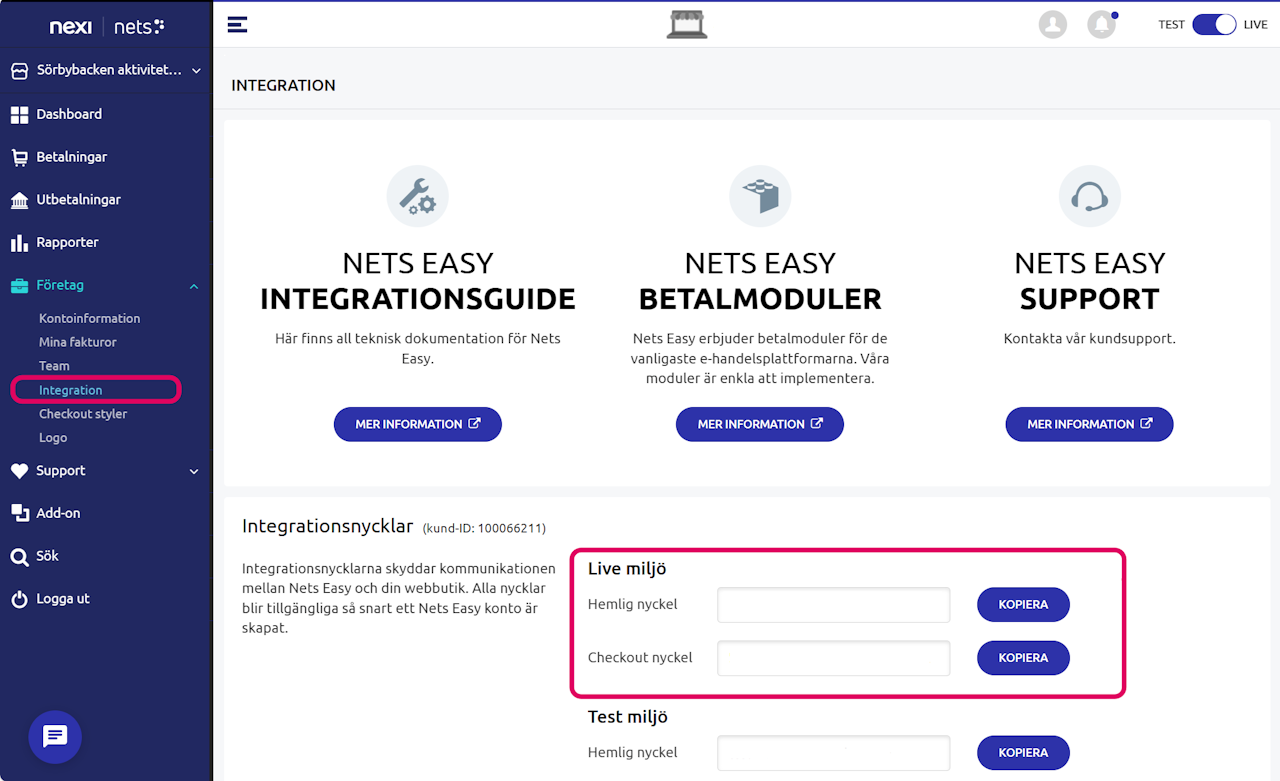1280x781 pixels.
Task: Click the storefront icon in the header
Action: tap(687, 24)
